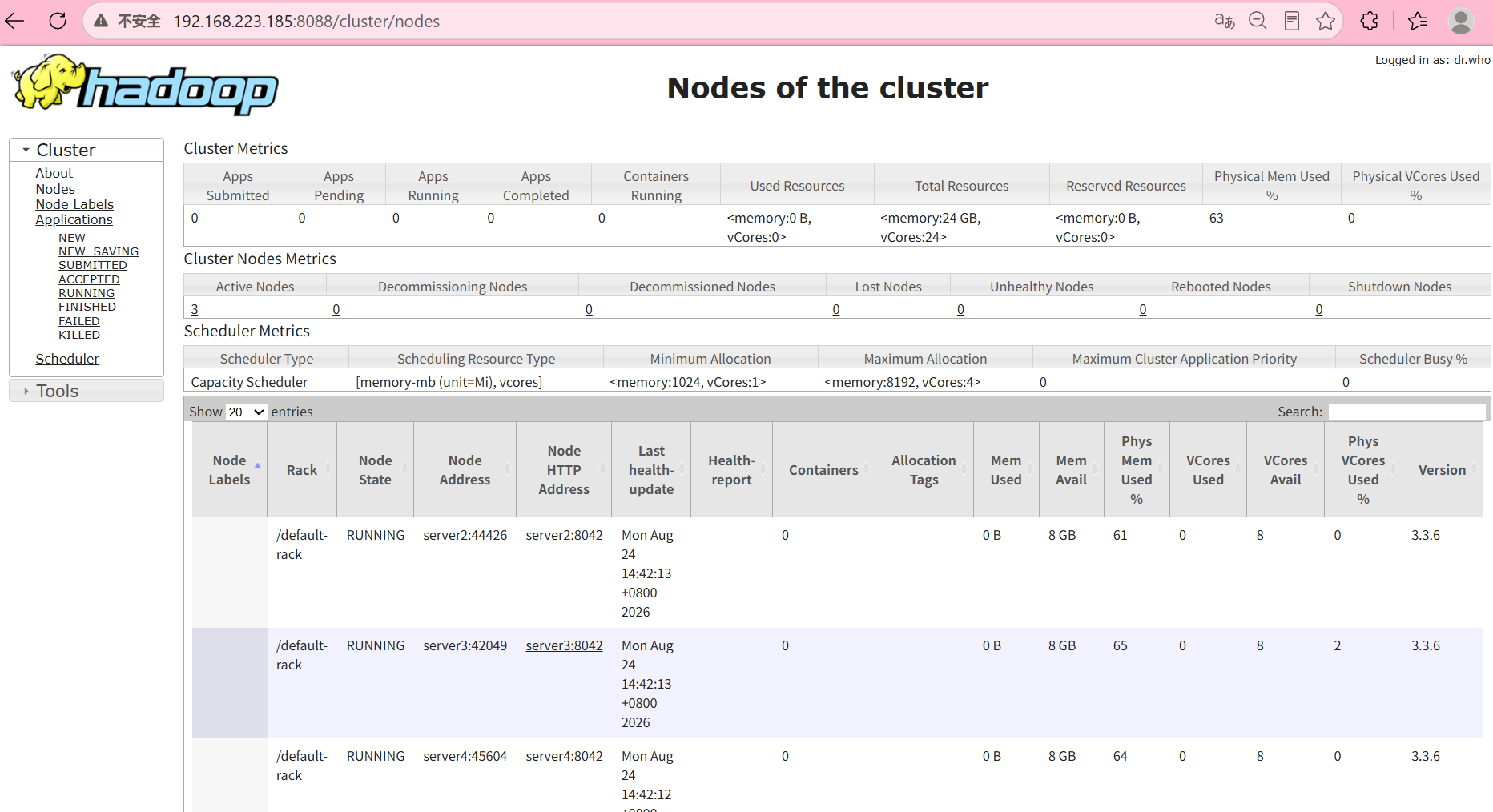The width and height of the screenshot is (1493, 812).
Task: Click the Active Nodes count 3 link
Action: point(195,309)
